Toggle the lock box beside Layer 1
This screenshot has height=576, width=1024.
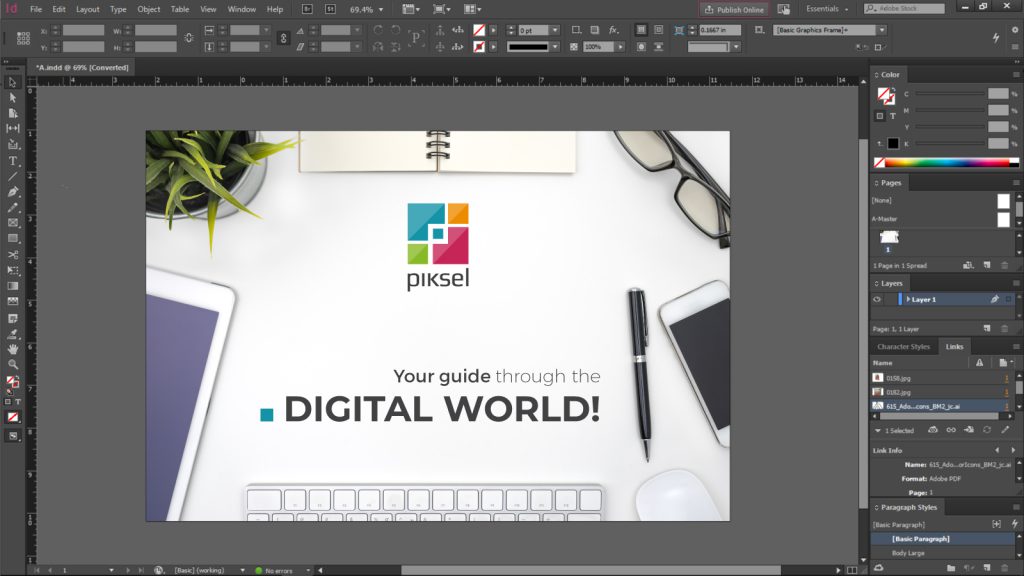click(889, 299)
